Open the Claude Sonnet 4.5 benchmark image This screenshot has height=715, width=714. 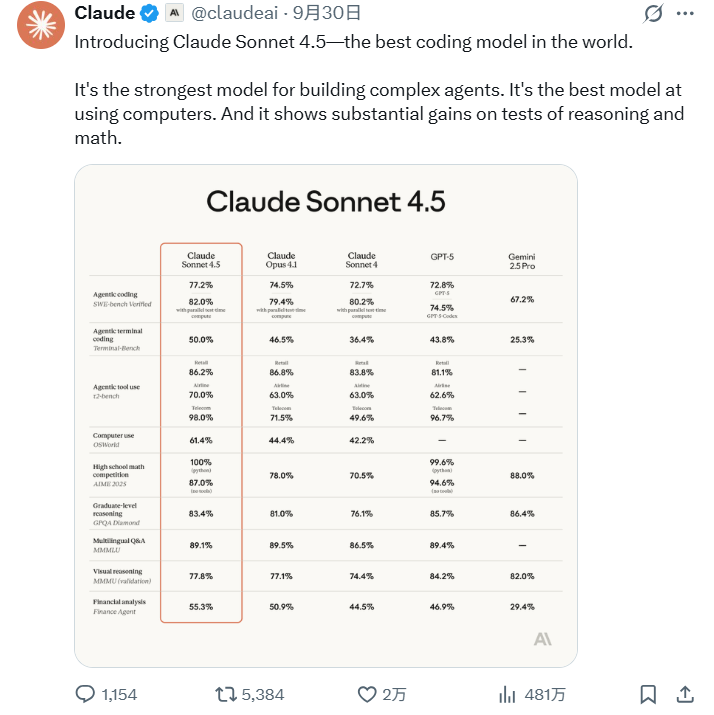(326, 415)
